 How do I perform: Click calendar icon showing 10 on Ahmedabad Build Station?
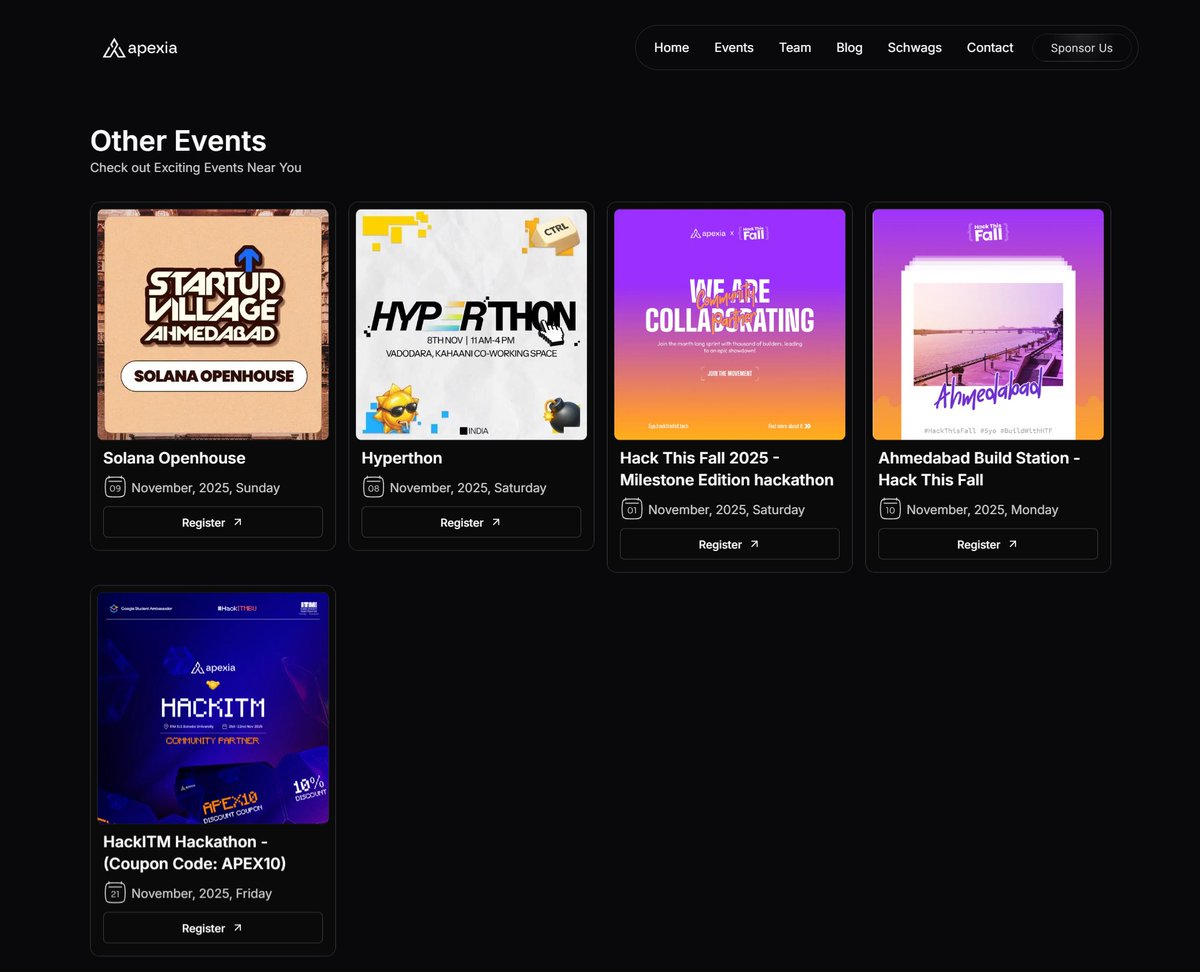[889, 509]
